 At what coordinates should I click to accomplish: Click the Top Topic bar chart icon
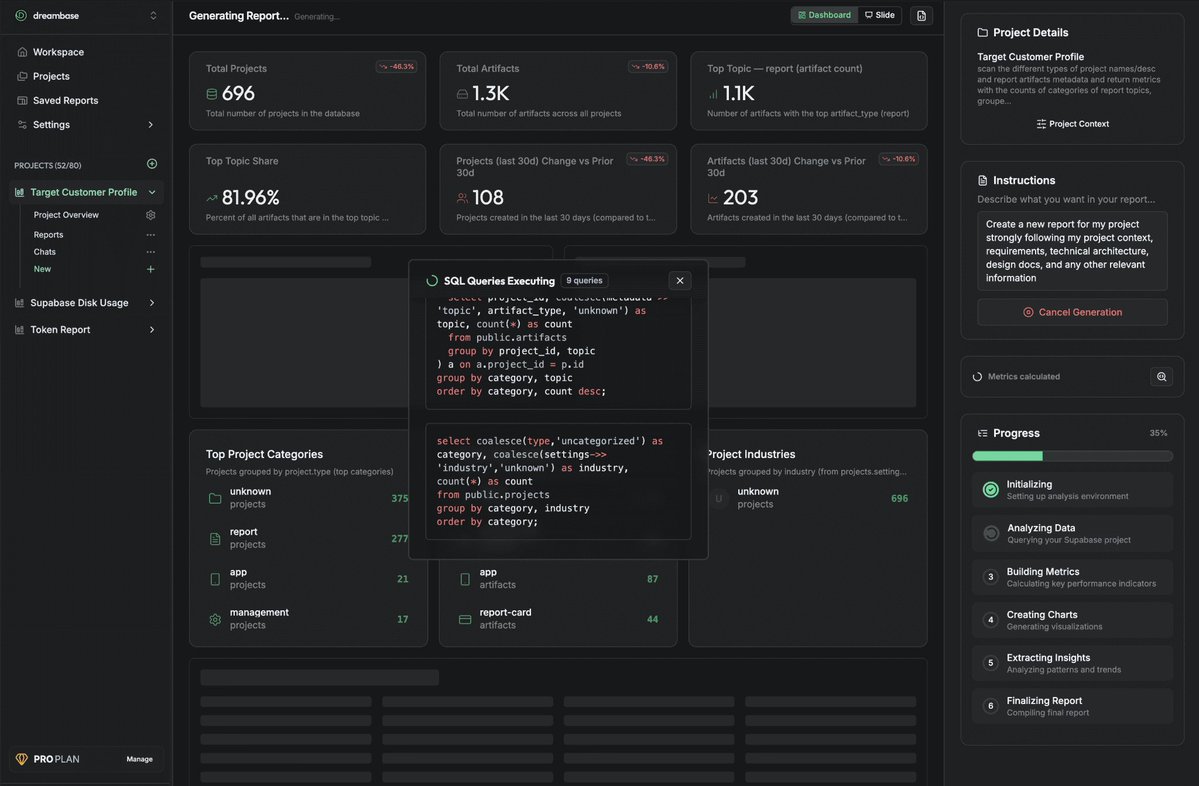point(713,94)
